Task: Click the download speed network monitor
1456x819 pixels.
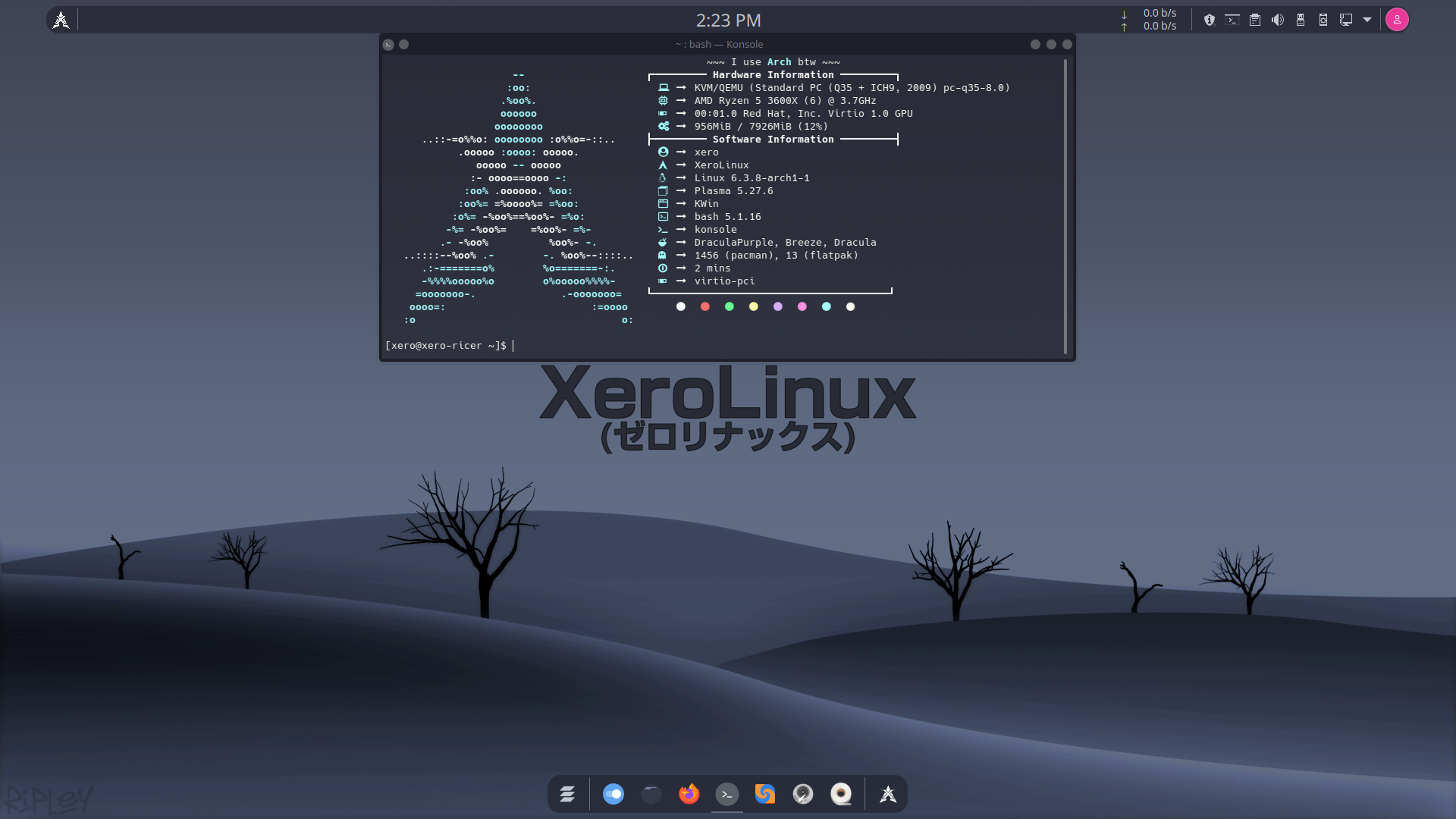Action: 1150,13
